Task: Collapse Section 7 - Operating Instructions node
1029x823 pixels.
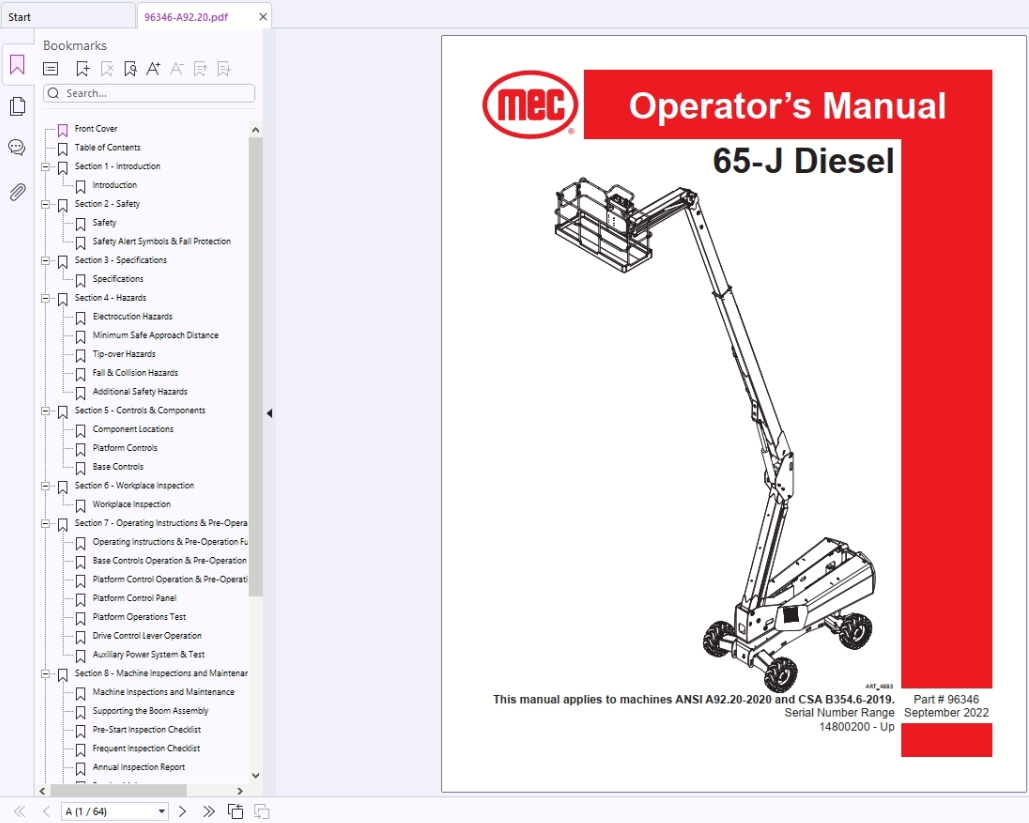Action: [45, 524]
